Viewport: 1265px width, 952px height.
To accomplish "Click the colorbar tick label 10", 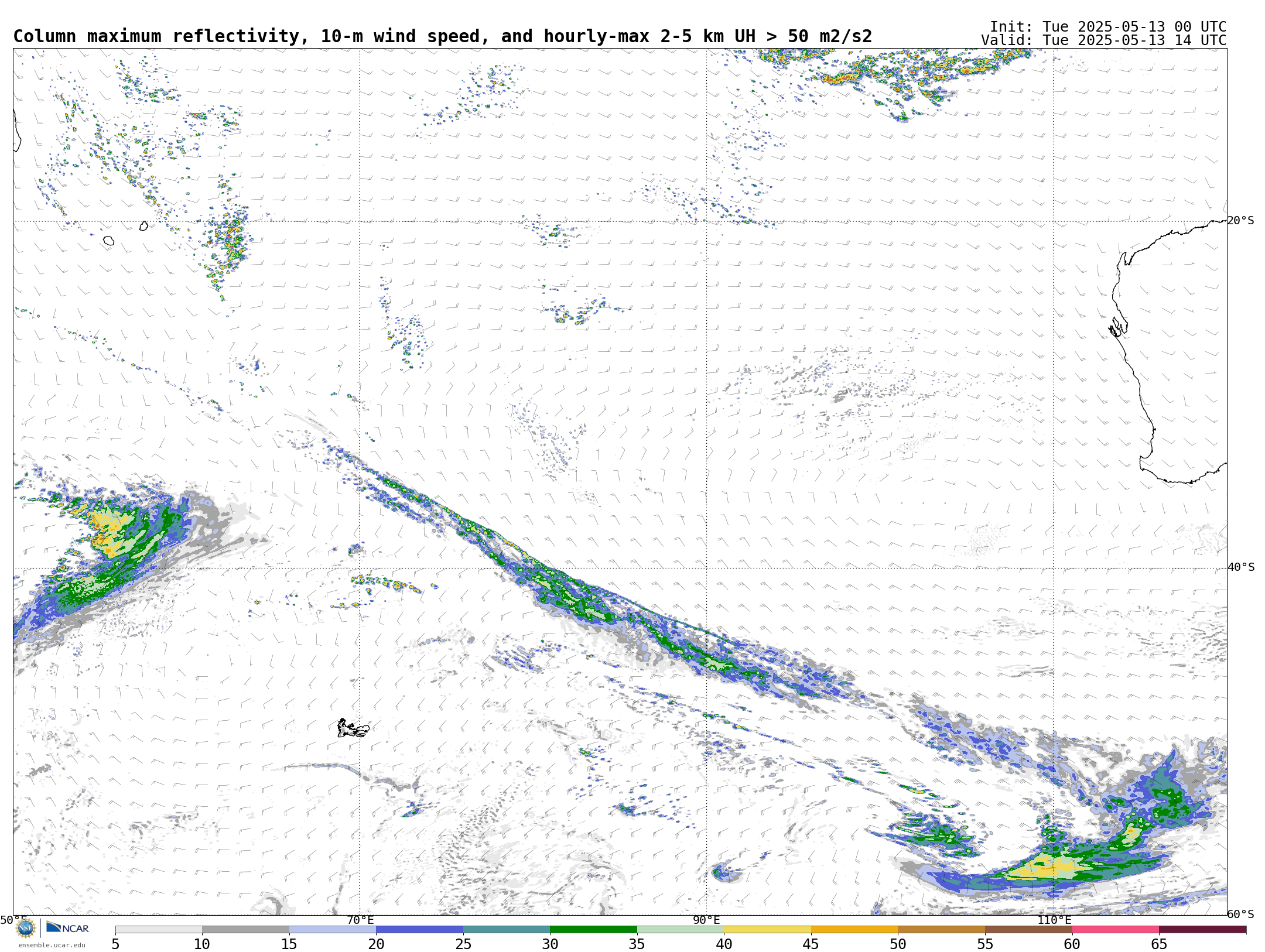I will [202, 944].
